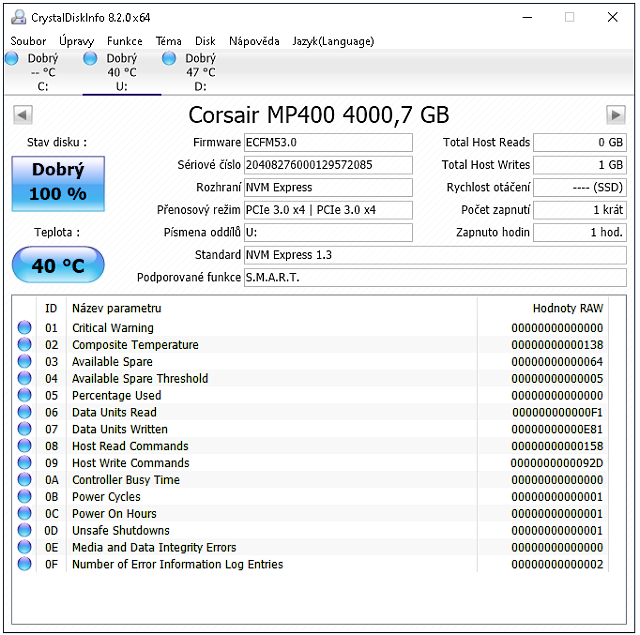Click the CrystalDiskInfo title bar app icon

pyautogui.click(x=18, y=18)
